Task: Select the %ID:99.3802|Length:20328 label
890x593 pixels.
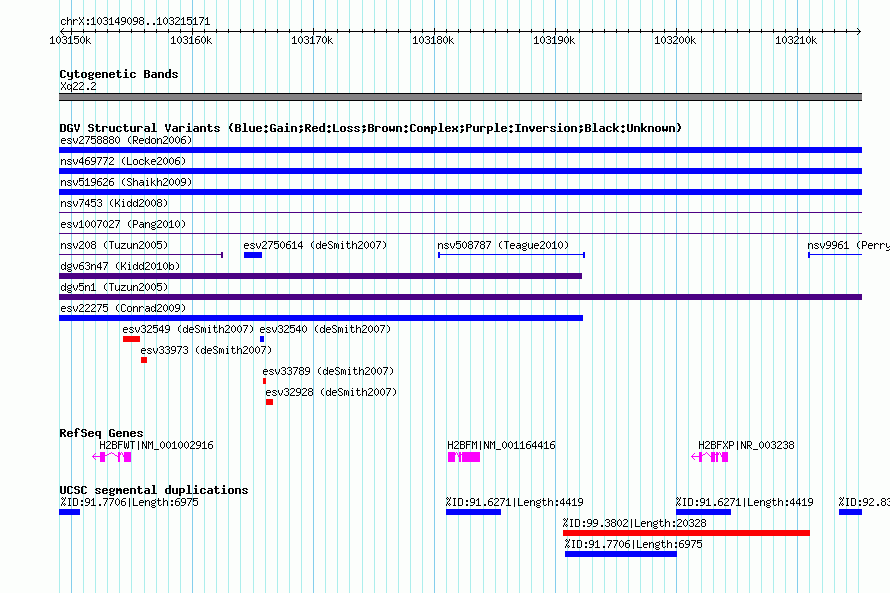Action: click(635, 523)
